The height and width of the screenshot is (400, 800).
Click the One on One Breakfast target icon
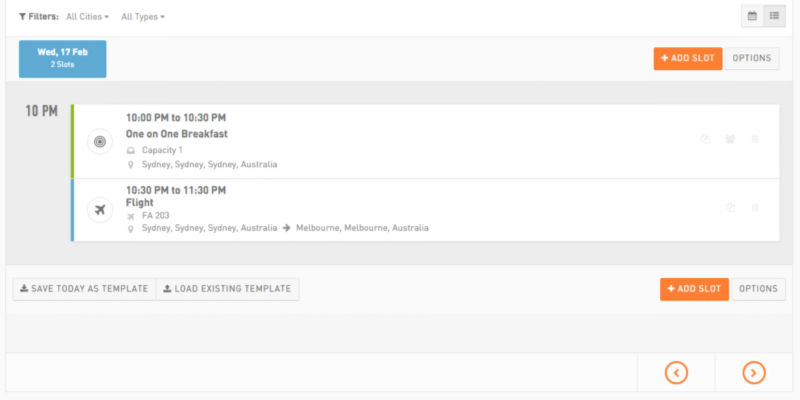click(x=100, y=141)
